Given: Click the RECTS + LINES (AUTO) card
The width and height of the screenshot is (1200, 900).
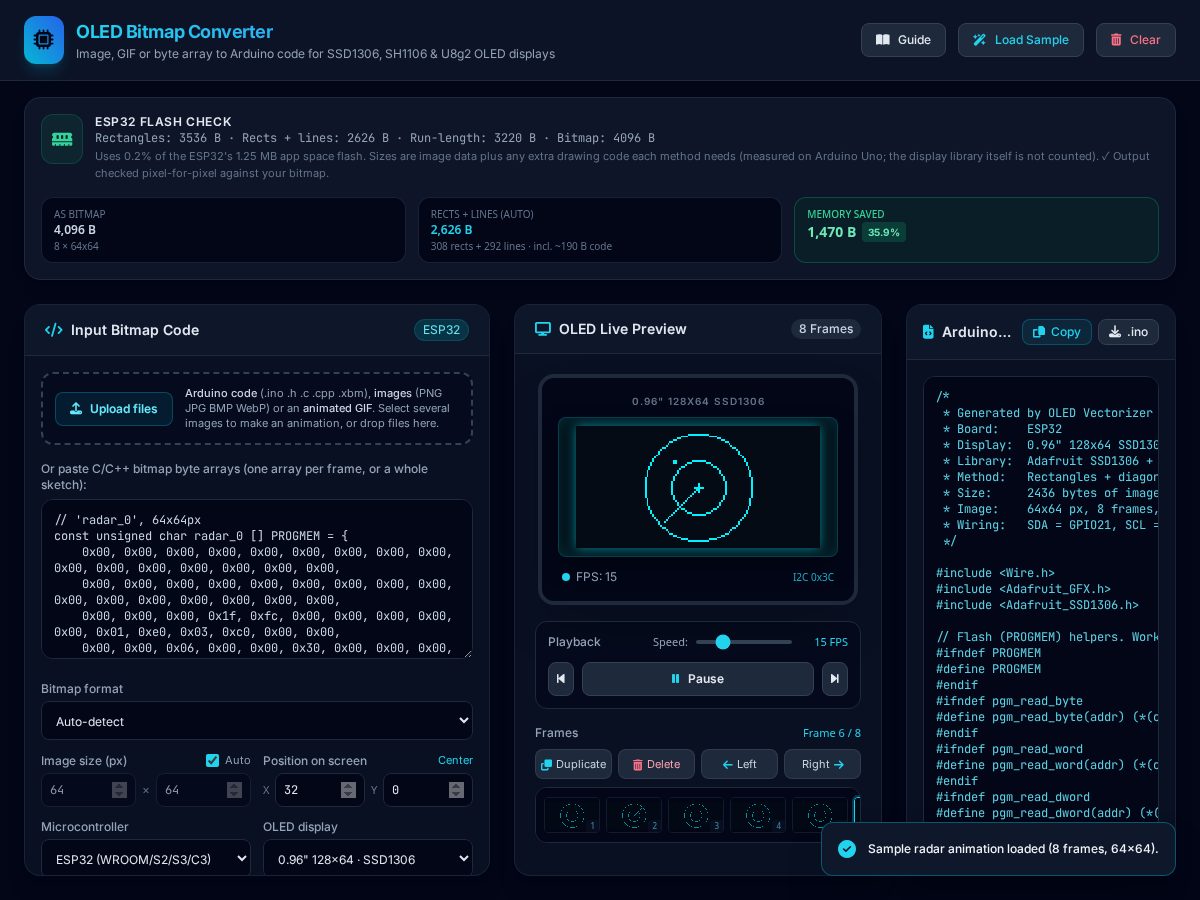Looking at the screenshot, I should (x=600, y=230).
